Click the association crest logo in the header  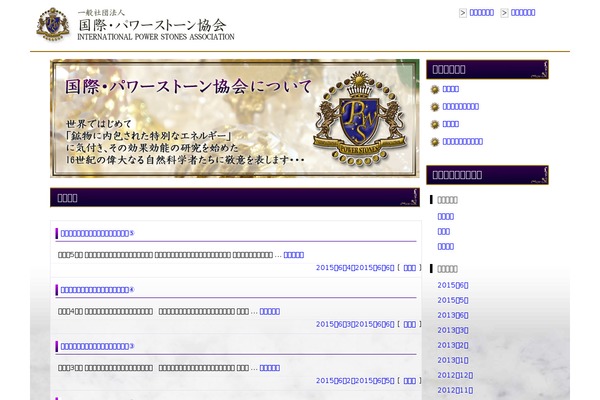coord(53,24)
